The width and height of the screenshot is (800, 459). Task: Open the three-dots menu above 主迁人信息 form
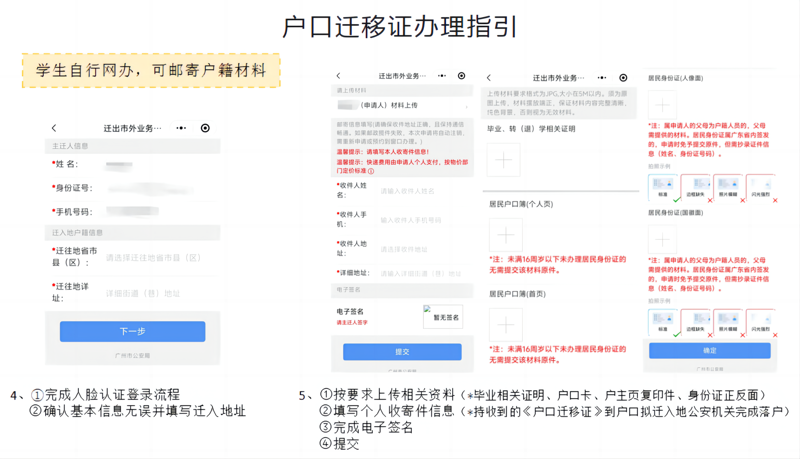pyautogui.click(x=181, y=128)
